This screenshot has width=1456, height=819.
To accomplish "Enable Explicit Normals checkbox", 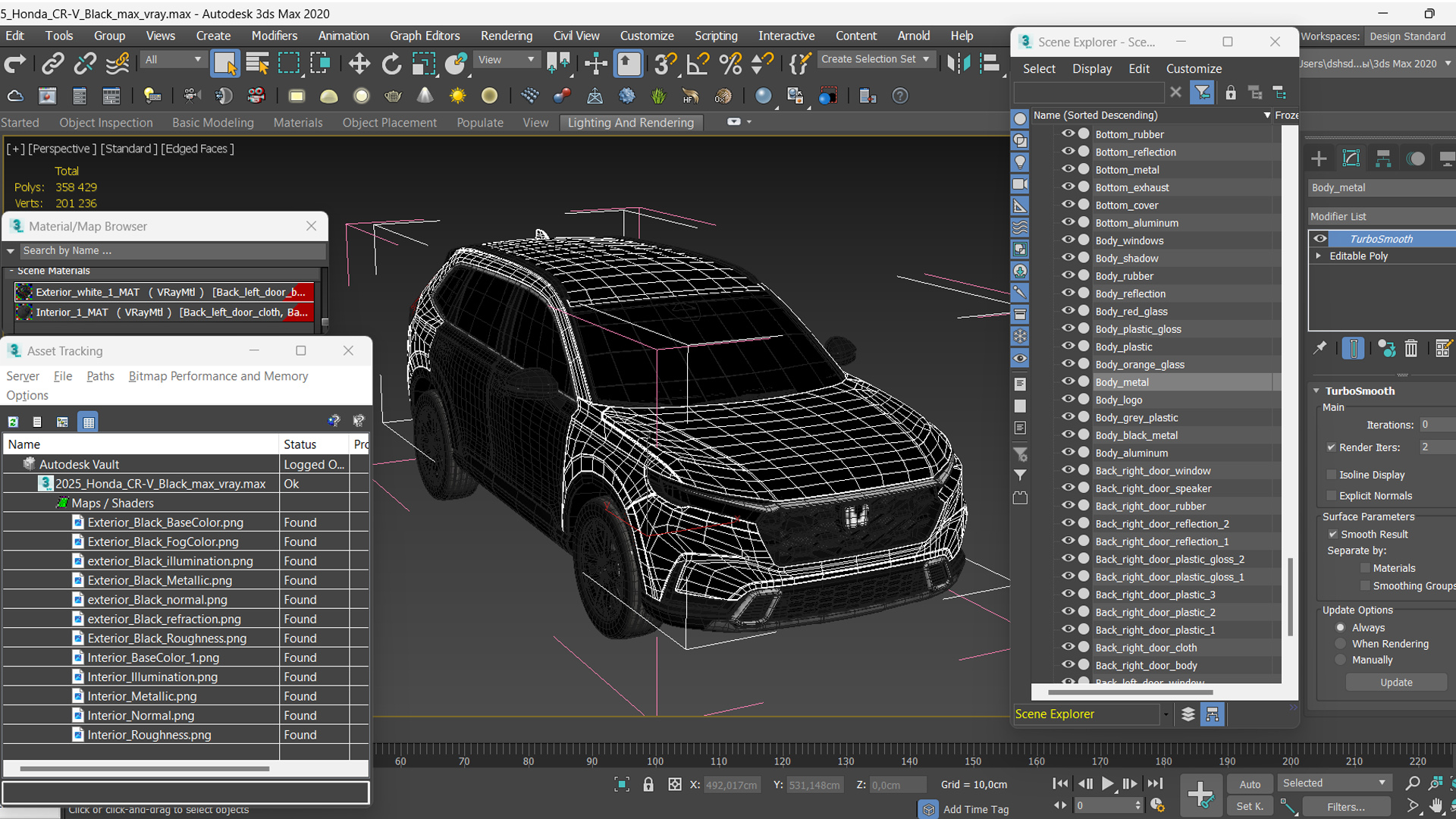I will click(x=1331, y=496).
